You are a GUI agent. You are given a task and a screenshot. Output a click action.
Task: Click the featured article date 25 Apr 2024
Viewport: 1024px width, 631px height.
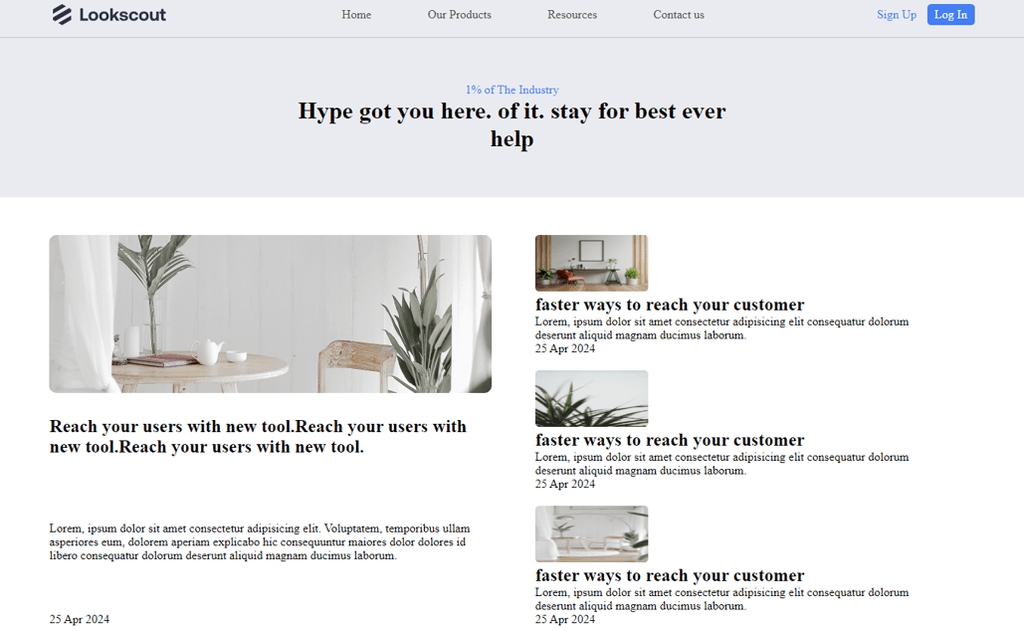(79, 619)
